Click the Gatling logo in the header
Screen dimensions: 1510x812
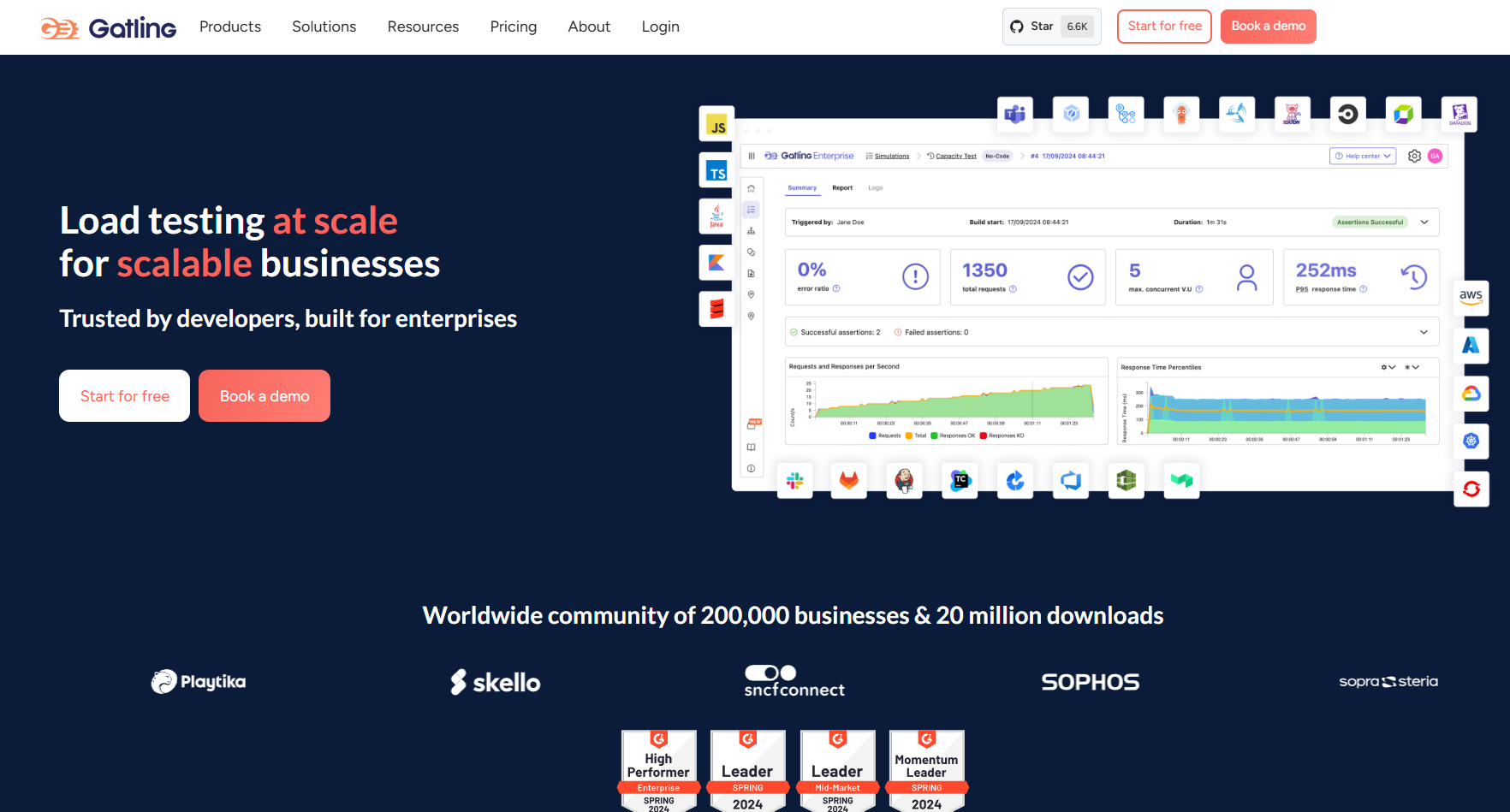108,28
